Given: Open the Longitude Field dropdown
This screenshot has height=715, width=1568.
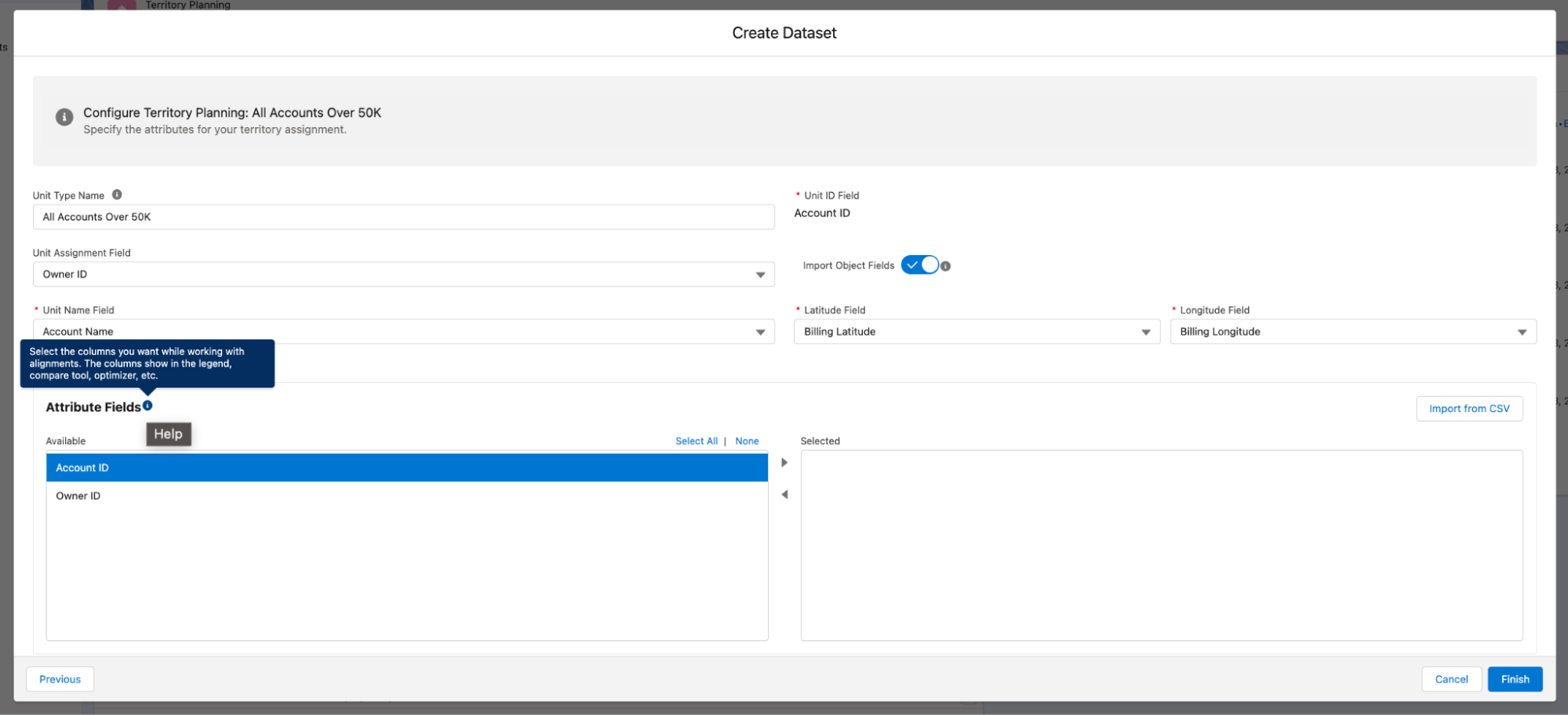Looking at the screenshot, I should 1352,332.
